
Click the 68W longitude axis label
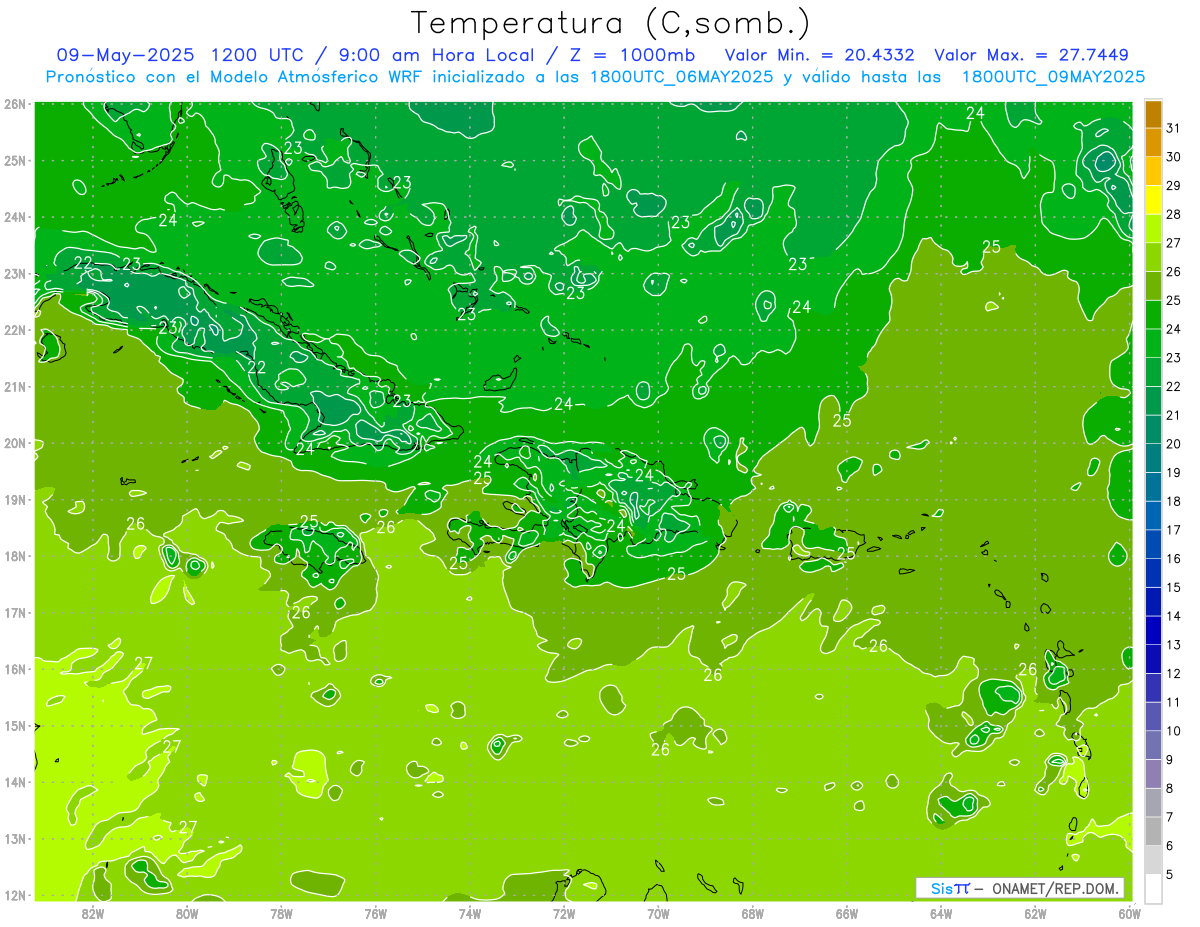tap(752, 913)
